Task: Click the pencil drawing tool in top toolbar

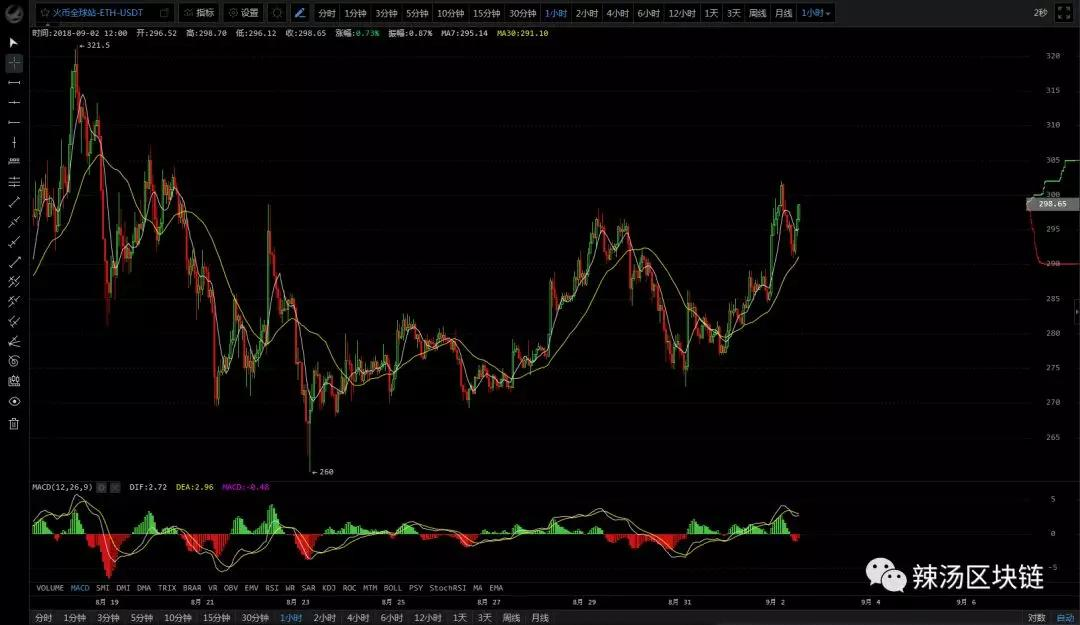Action: pyautogui.click(x=299, y=13)
